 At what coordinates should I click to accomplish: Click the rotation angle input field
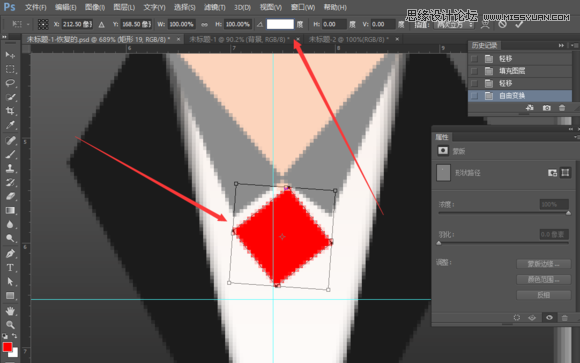point(280,24)
